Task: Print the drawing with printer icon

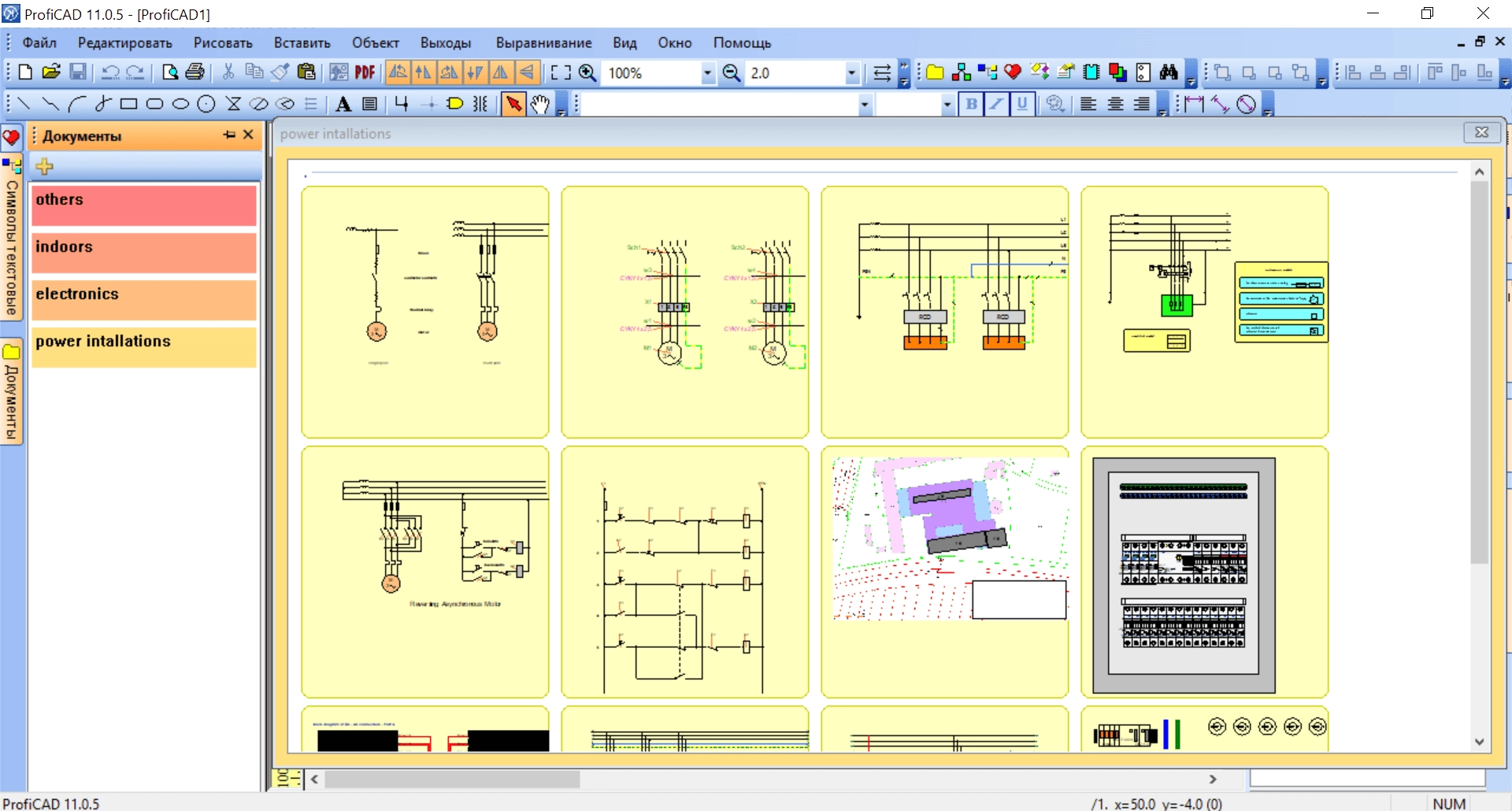Action: click(195, 72)
